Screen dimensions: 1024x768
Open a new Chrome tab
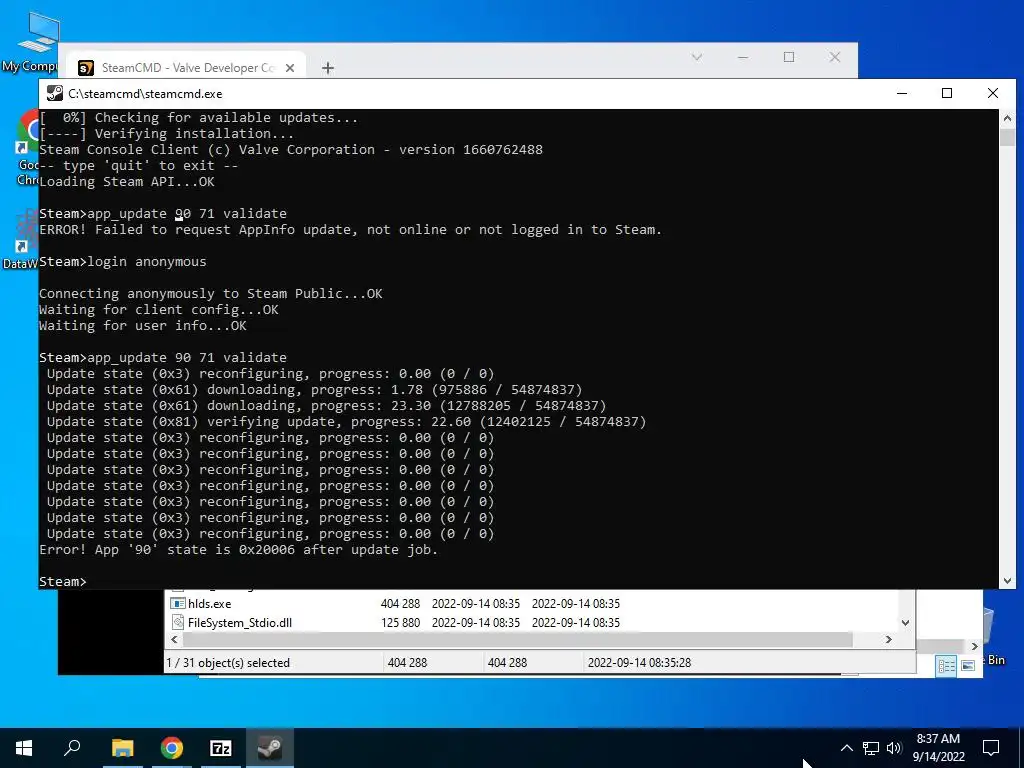pyautogui.click(x=328, y=68)
